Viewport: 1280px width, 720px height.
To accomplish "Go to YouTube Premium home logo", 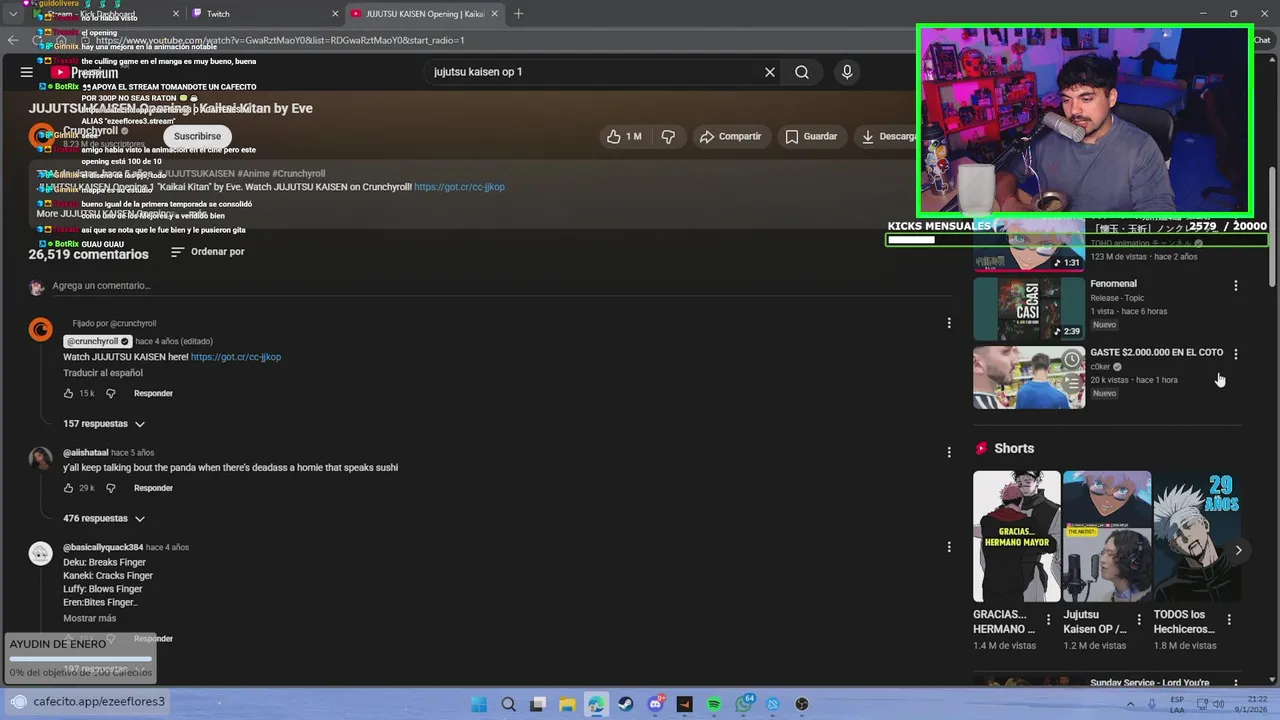I will (x=84, y=72).
